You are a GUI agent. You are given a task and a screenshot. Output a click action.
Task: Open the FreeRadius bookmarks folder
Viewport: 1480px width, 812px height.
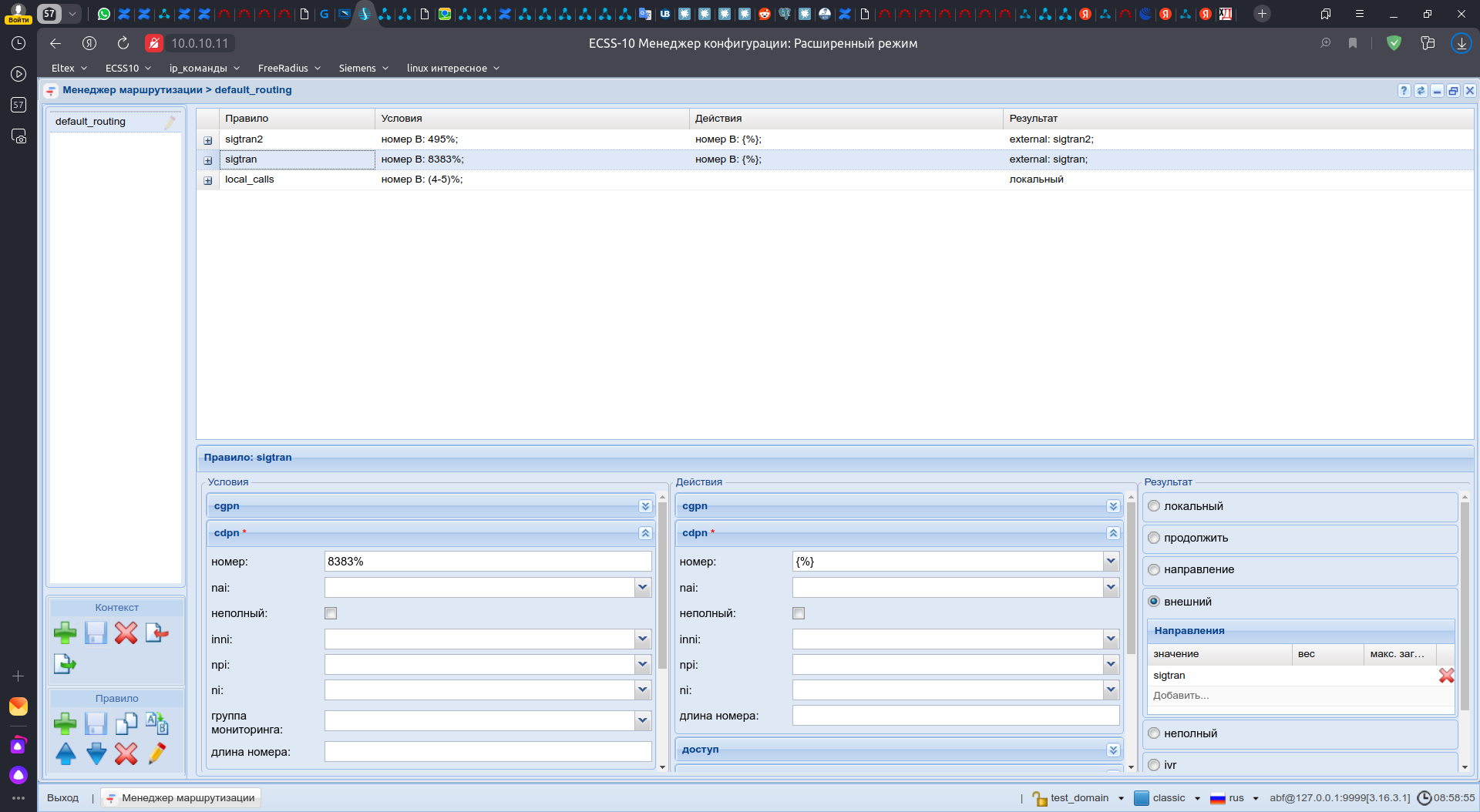click(289, 68)
